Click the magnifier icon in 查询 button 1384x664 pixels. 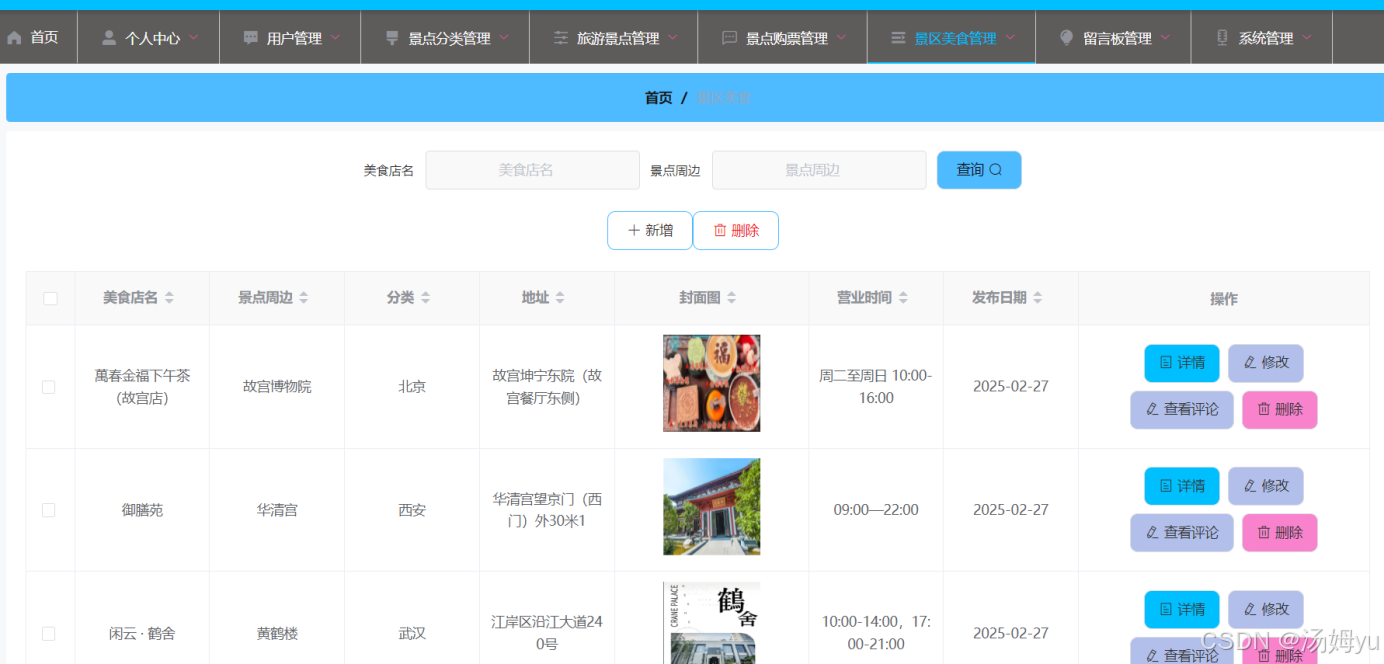click(995, 170)
